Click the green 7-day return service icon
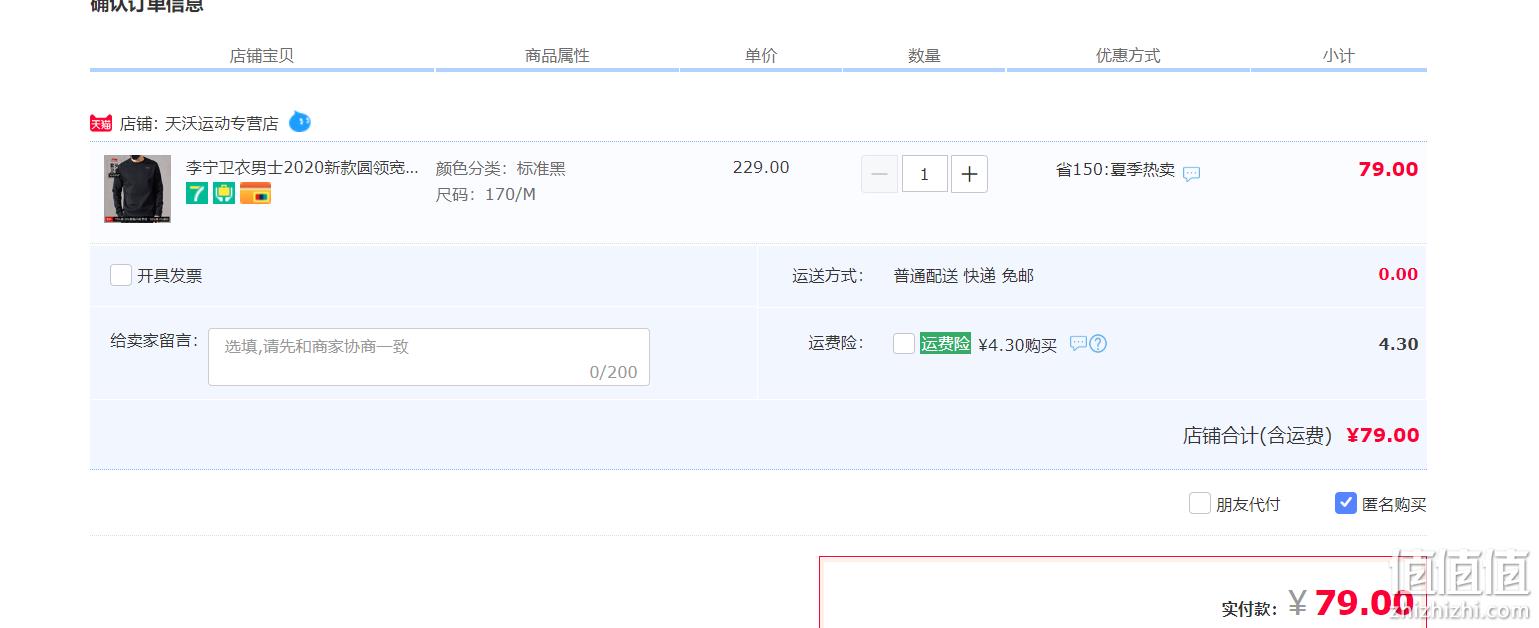 tap(197, 193)
